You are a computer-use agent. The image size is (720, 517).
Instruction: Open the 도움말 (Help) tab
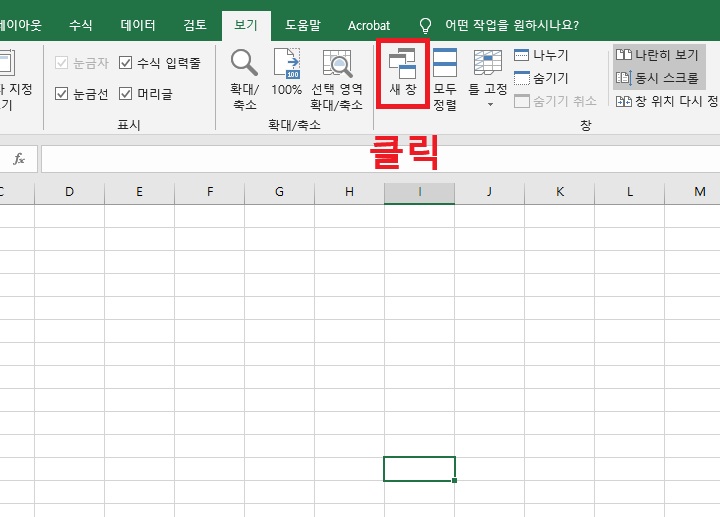pyautogui.click(x=303, y=25)
